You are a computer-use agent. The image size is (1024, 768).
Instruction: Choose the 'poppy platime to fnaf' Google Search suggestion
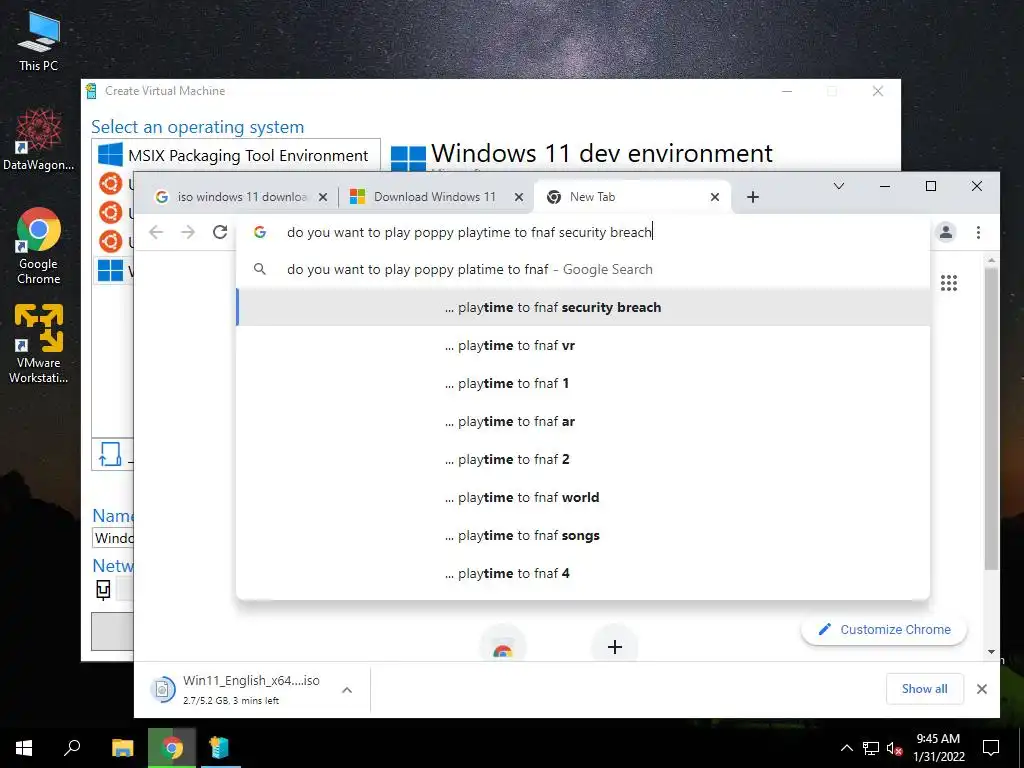tap(583, 269)
